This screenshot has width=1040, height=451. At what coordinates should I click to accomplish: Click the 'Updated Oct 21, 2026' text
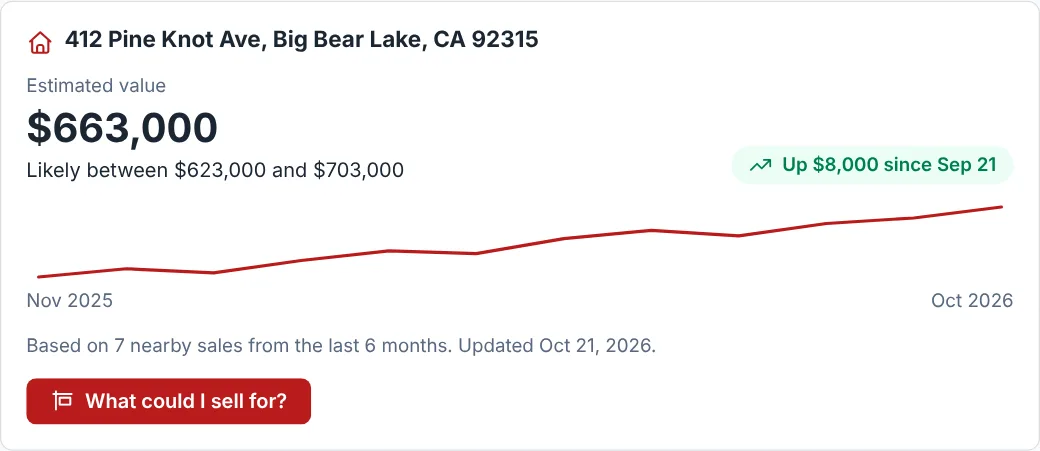(x=557, y=346)
